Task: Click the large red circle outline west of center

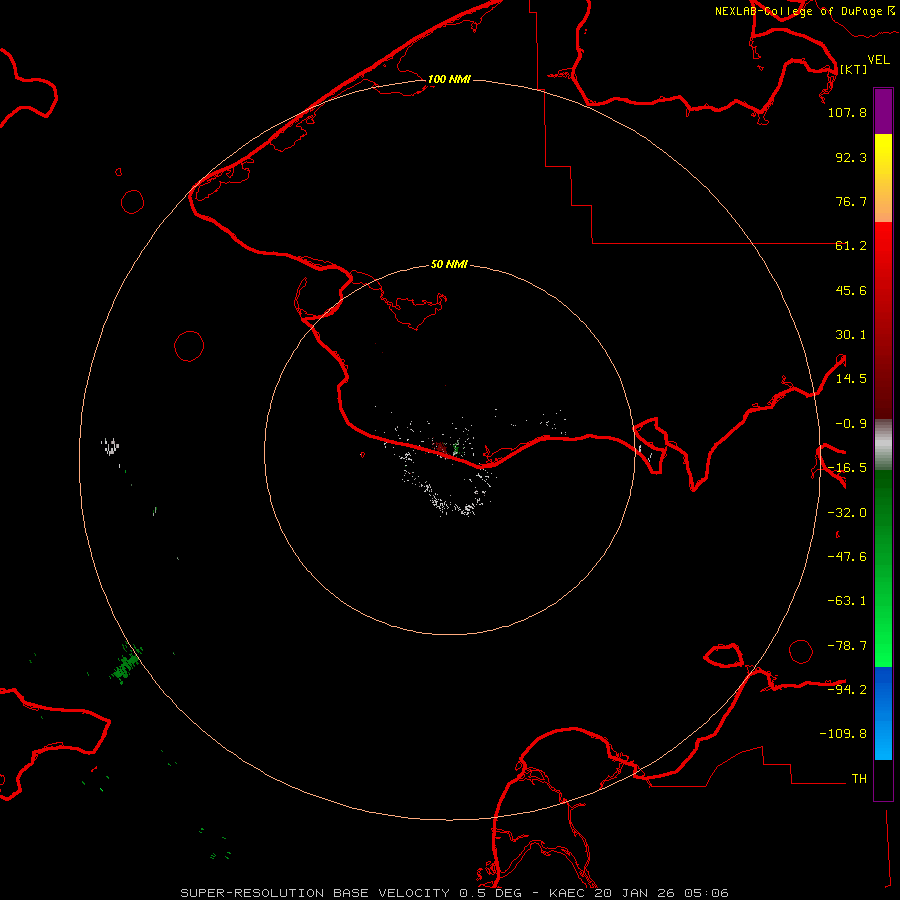Action: (x=189, y=346)
